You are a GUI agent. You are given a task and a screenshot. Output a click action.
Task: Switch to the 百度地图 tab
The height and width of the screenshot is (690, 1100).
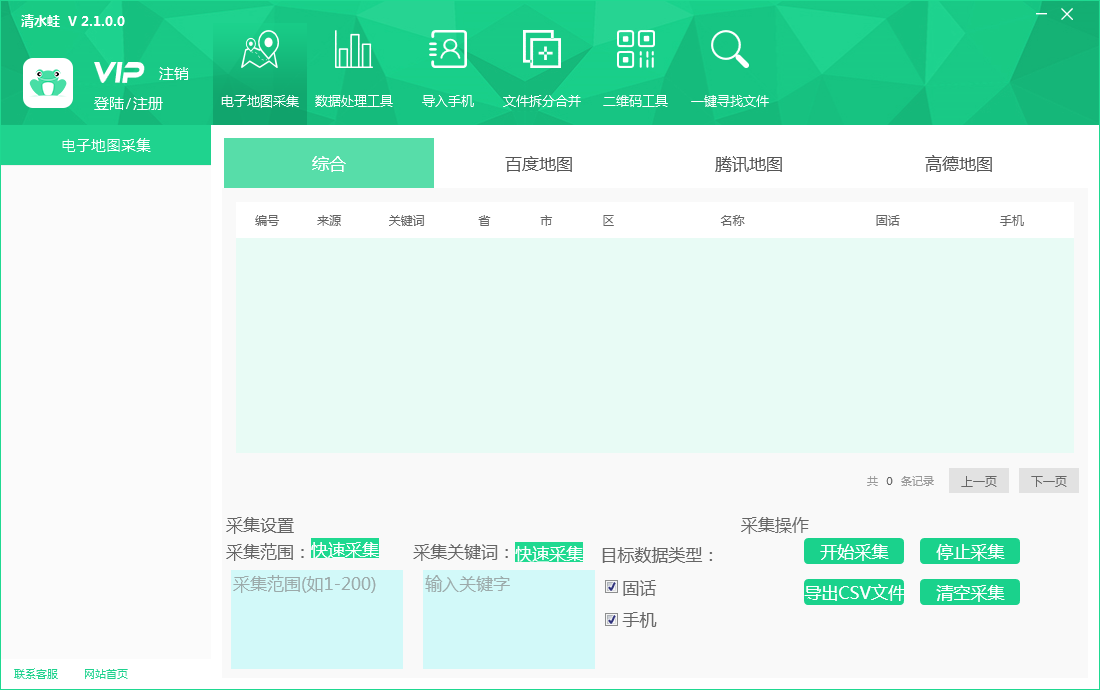(x=539, y=163)
